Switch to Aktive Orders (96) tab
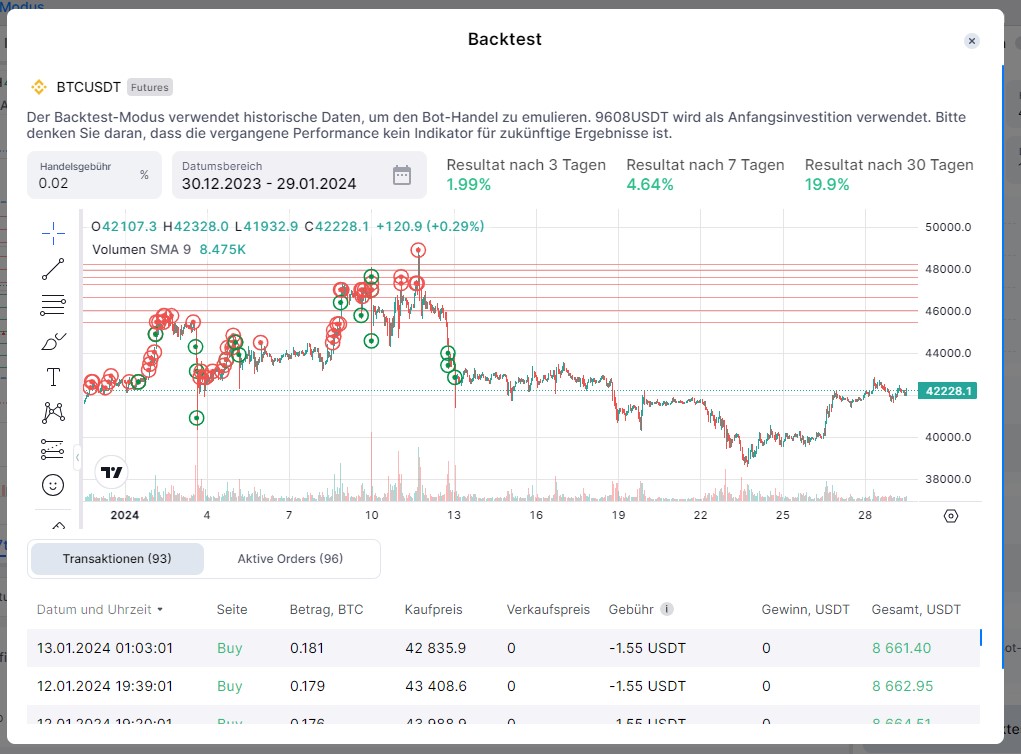1021x754 pixels. [x=290, y=559]
